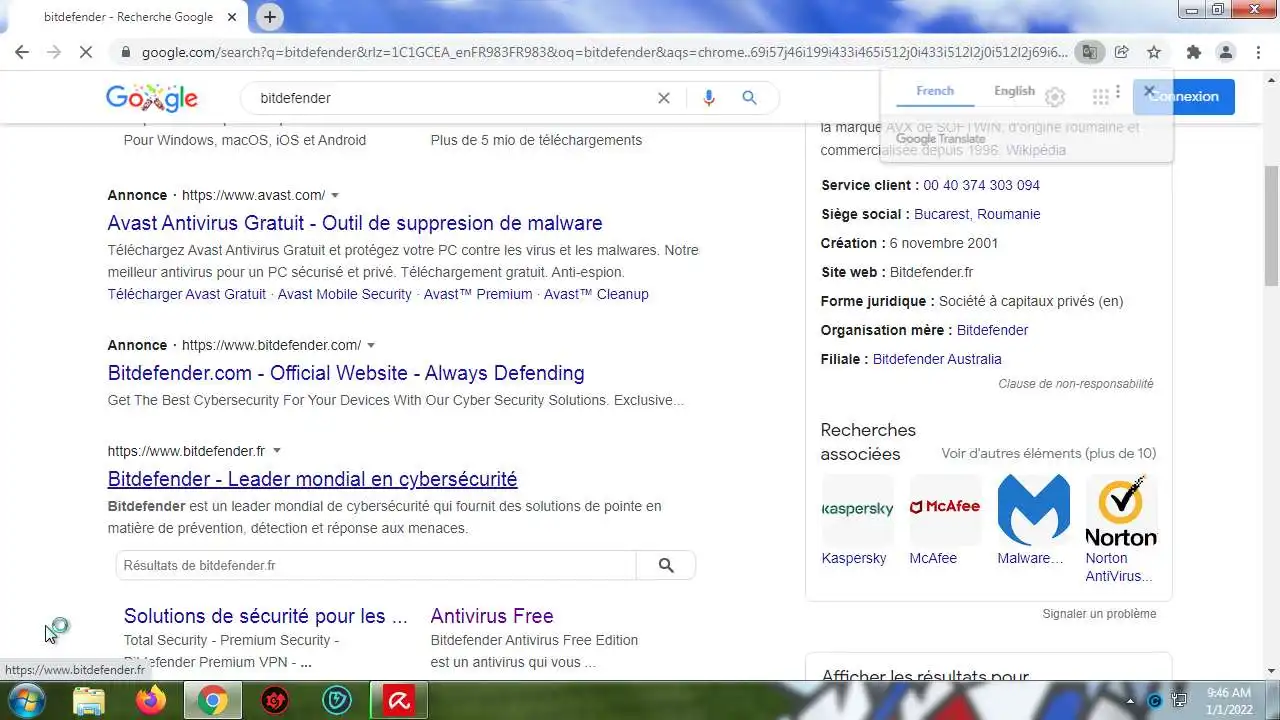Open Solutions de sécurité pour les link

(x=266, y=616)
